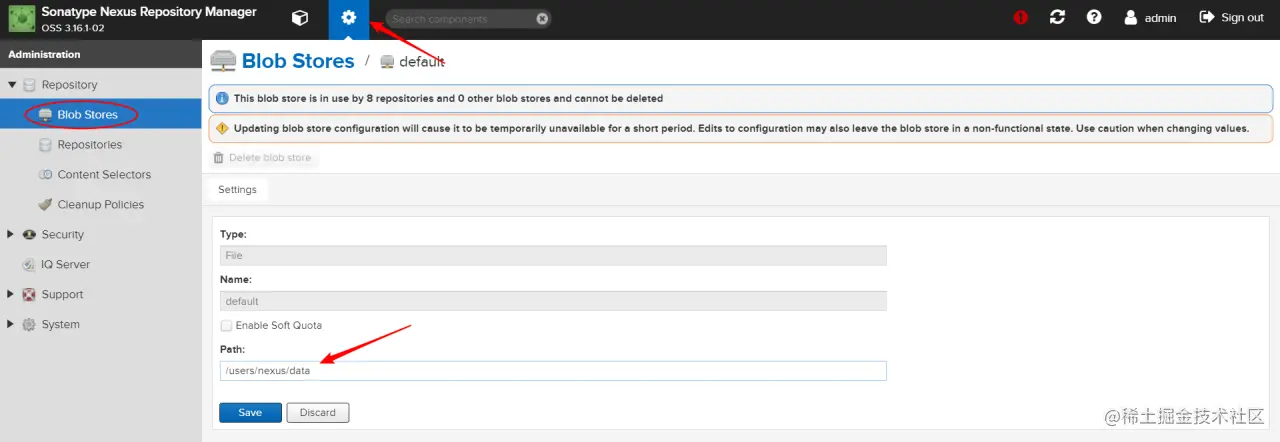Click the IQ Server icon
1280x442 pixels.
click(29, 265)
